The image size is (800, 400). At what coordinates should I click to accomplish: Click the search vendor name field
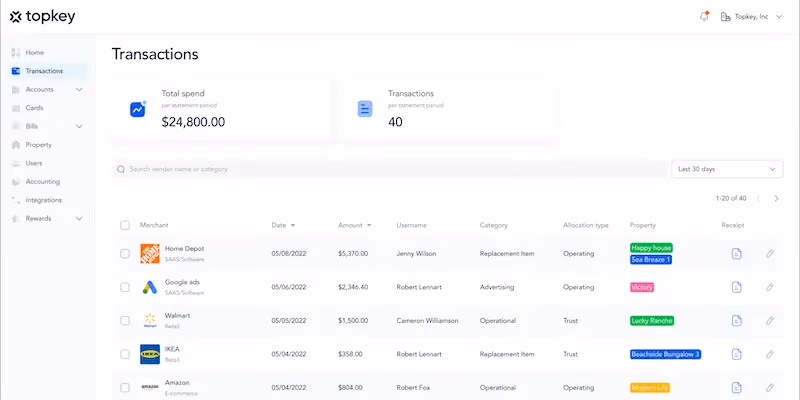(x=389, y=169)
